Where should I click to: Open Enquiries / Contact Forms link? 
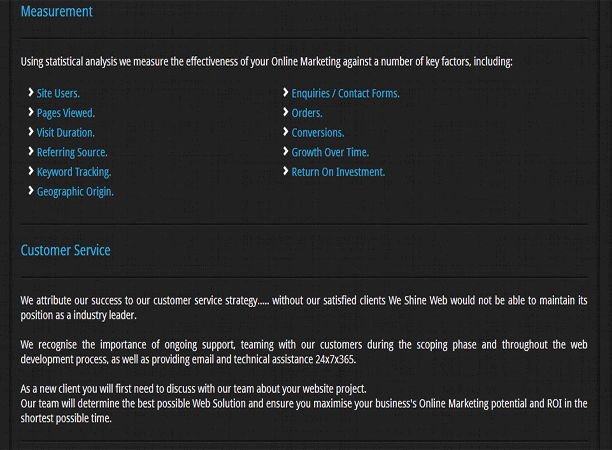click(345, 94)
